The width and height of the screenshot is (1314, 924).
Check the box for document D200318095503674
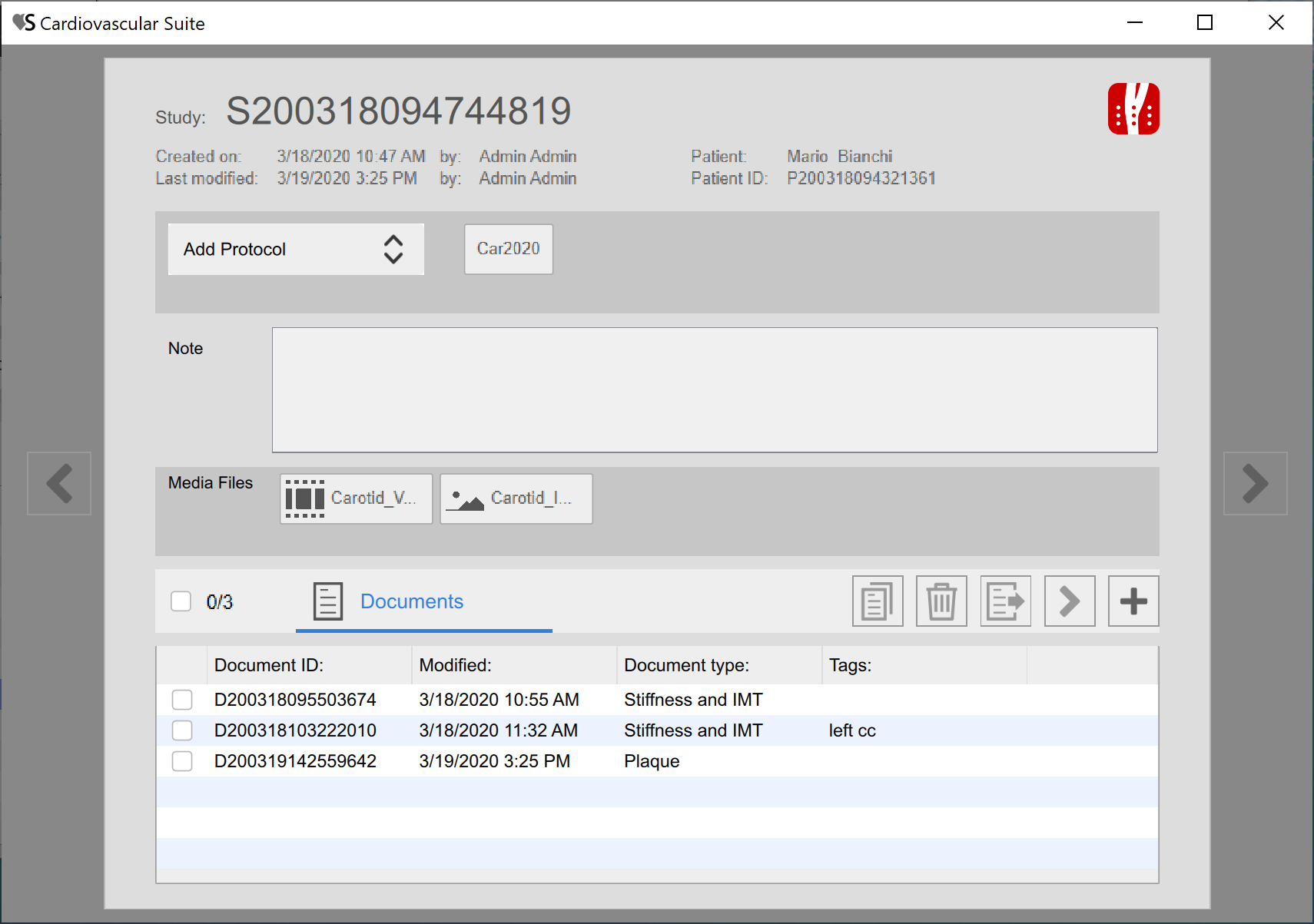point(182,700)
